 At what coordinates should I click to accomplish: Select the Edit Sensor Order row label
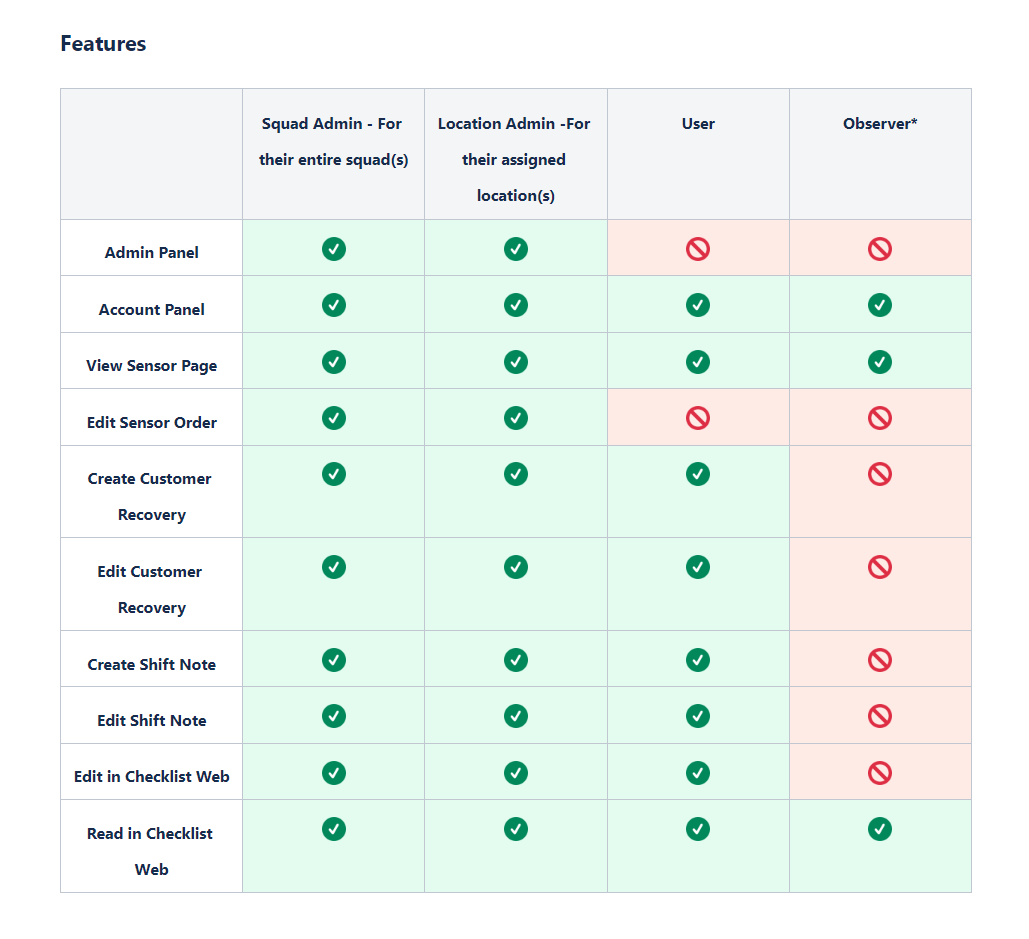coord(152,423)
